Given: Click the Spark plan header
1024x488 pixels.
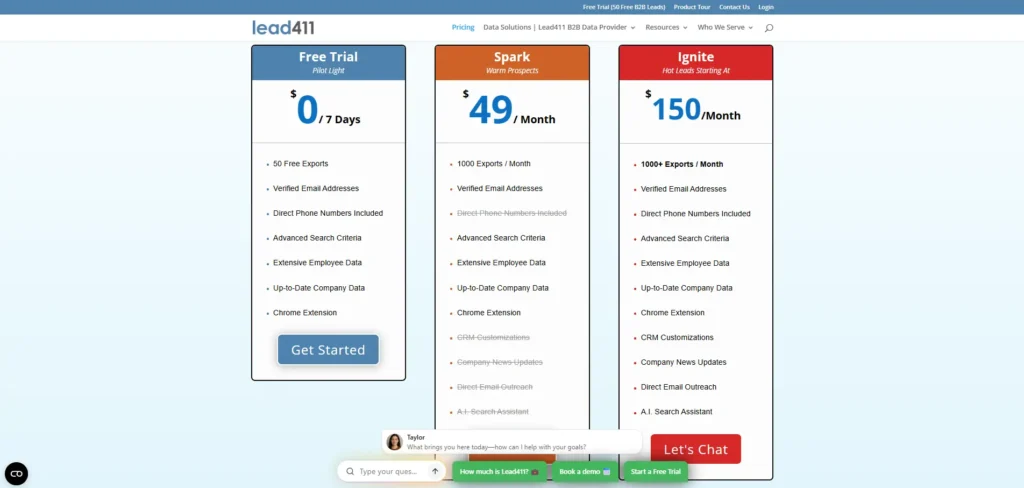Looking at the screenshot, I should pos(512,62).
